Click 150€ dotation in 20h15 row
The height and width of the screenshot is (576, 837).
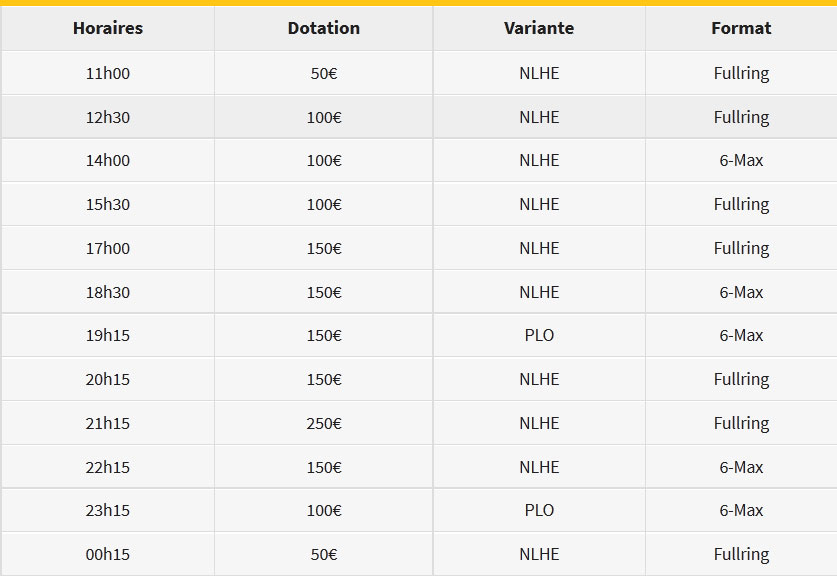[x=323, y=380]
